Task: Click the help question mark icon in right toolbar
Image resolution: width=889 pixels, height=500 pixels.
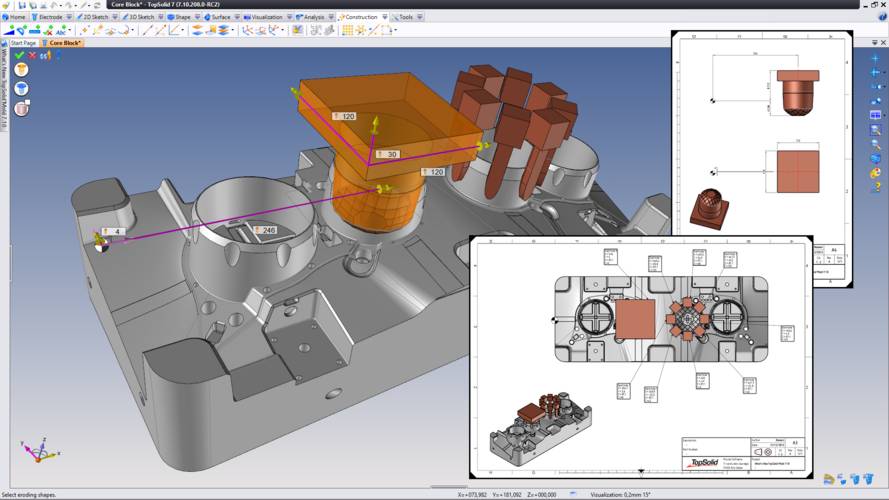Action: click(x=876, y=187)
